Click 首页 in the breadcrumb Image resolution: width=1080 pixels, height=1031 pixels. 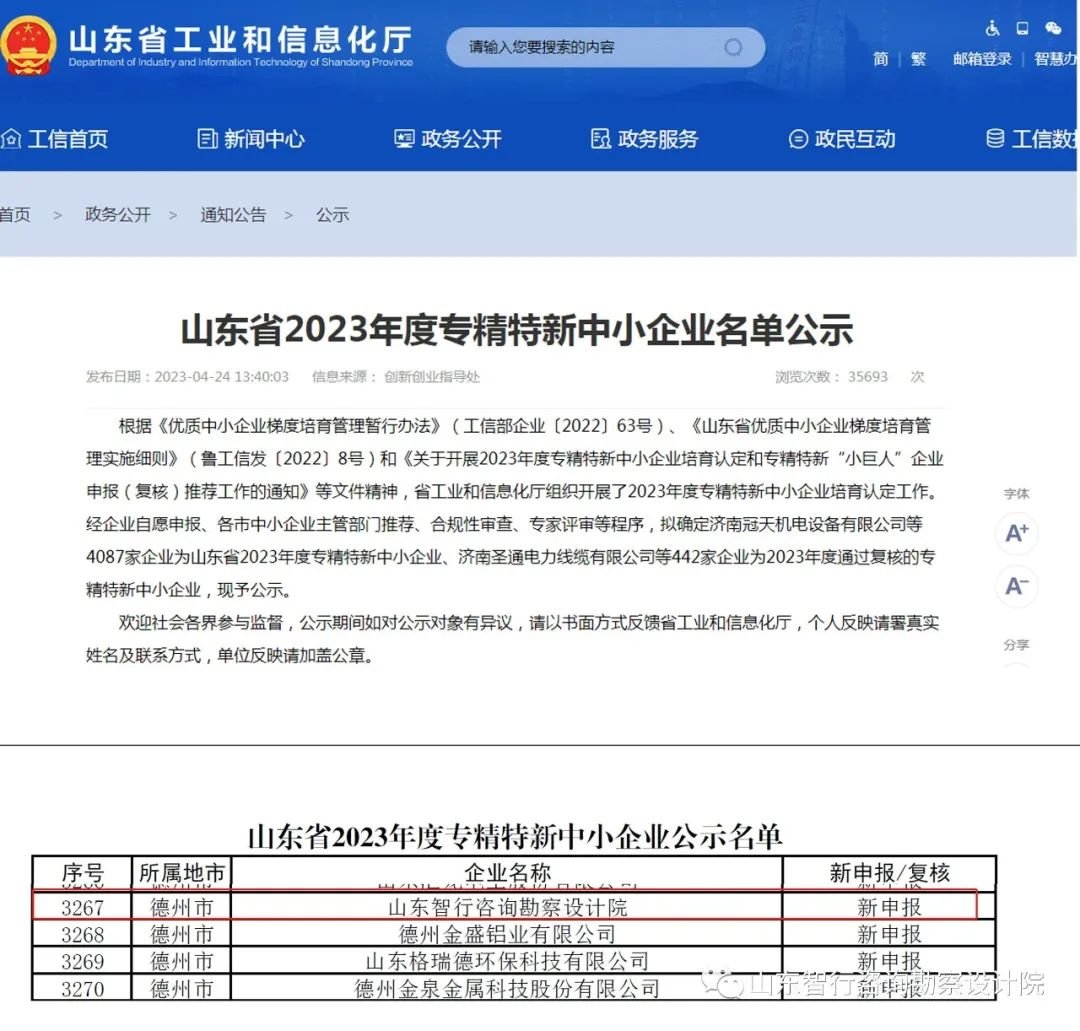(x=15, y=215)
